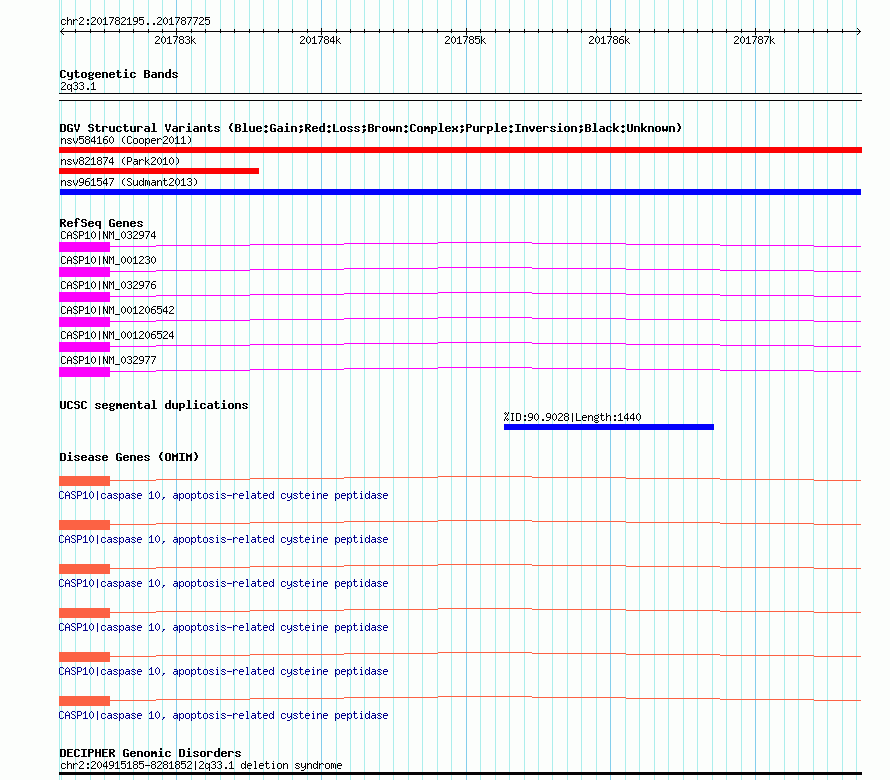Click the chr2:201782195..201787725 coordinate label
This screenshot has width=890, height=780.
(x=135, y=21)
